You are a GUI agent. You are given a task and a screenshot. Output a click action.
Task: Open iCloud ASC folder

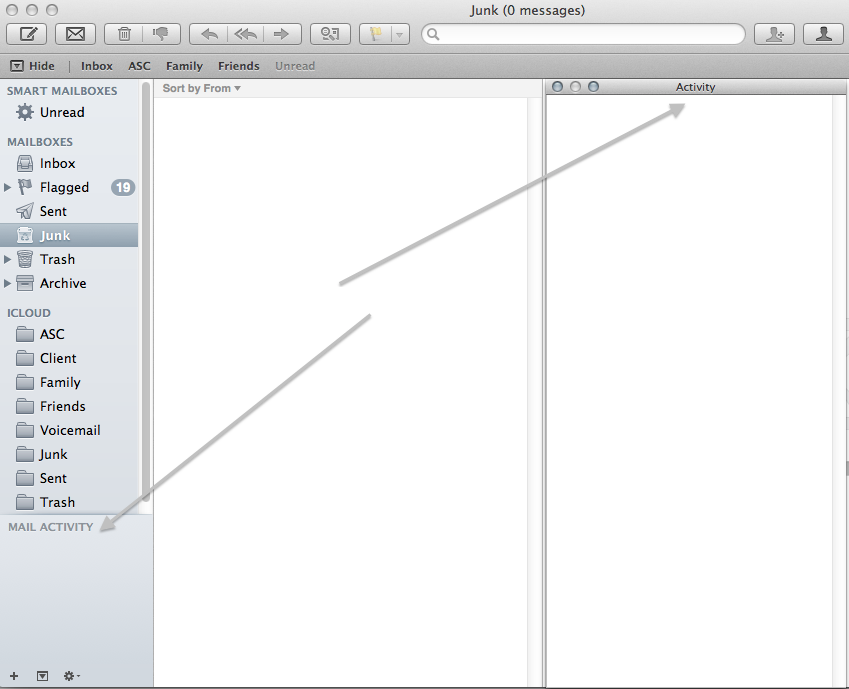pyautogui.click(x=69, y=334)
